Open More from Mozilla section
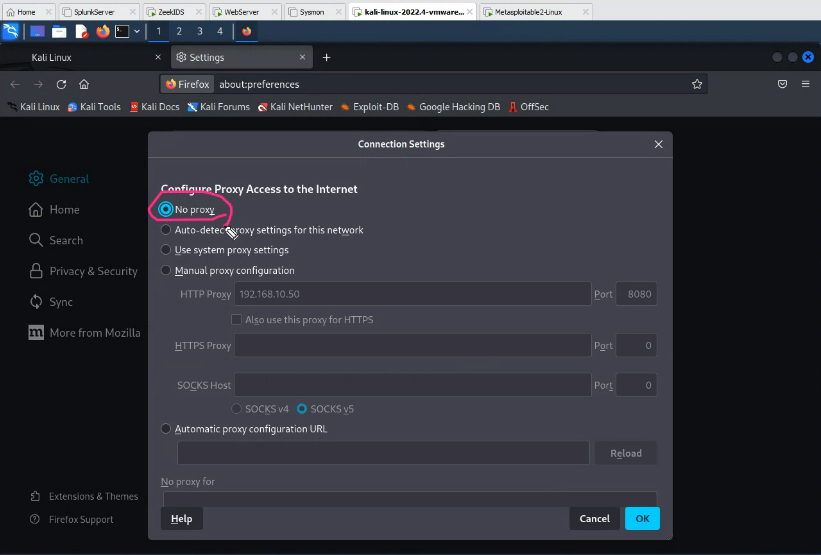Screen dimensions: 821x555 pos(84,333)
